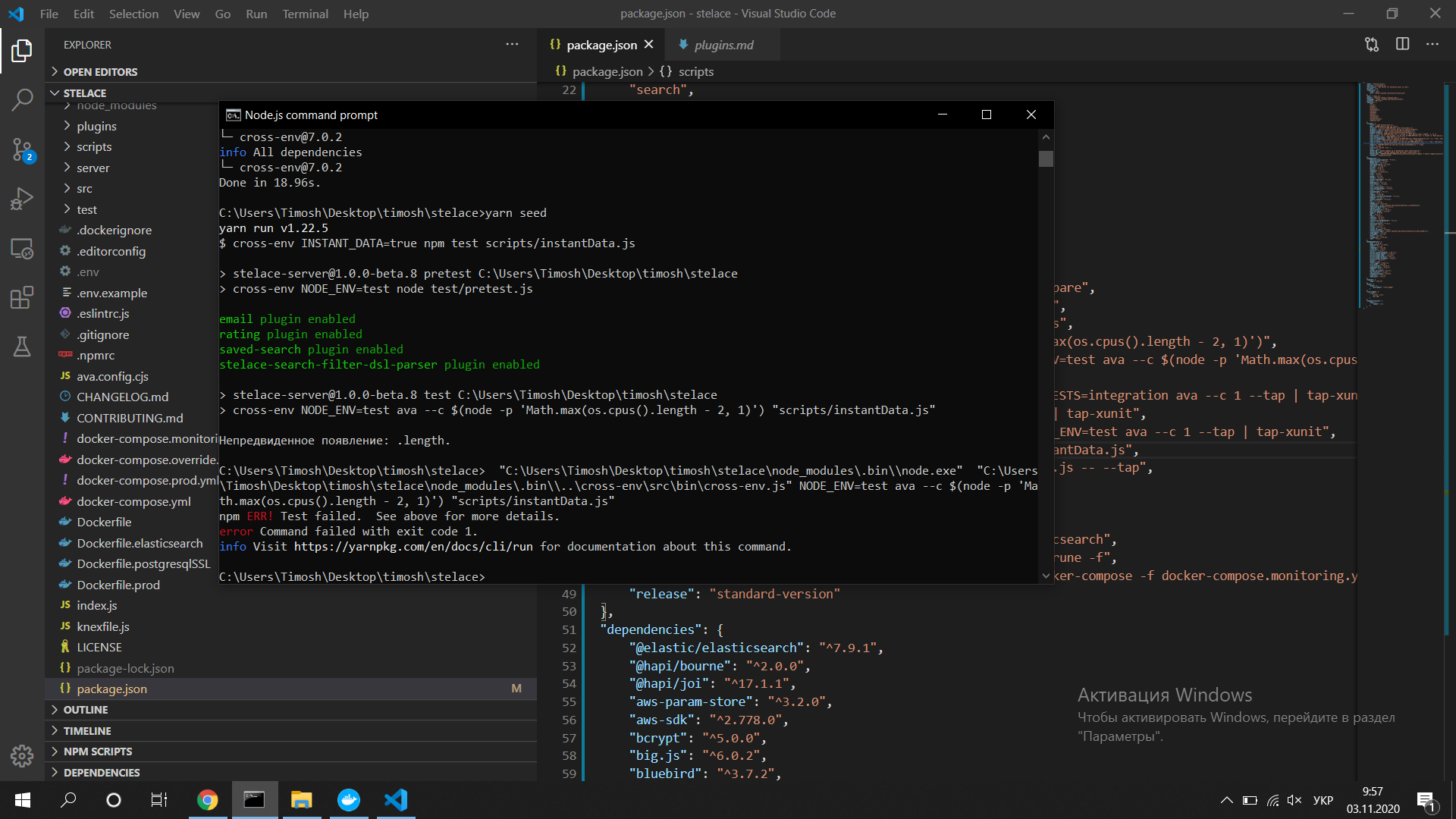Expand the OPEN EDITORS section
1456x819 pixels.
click(100, 72)
